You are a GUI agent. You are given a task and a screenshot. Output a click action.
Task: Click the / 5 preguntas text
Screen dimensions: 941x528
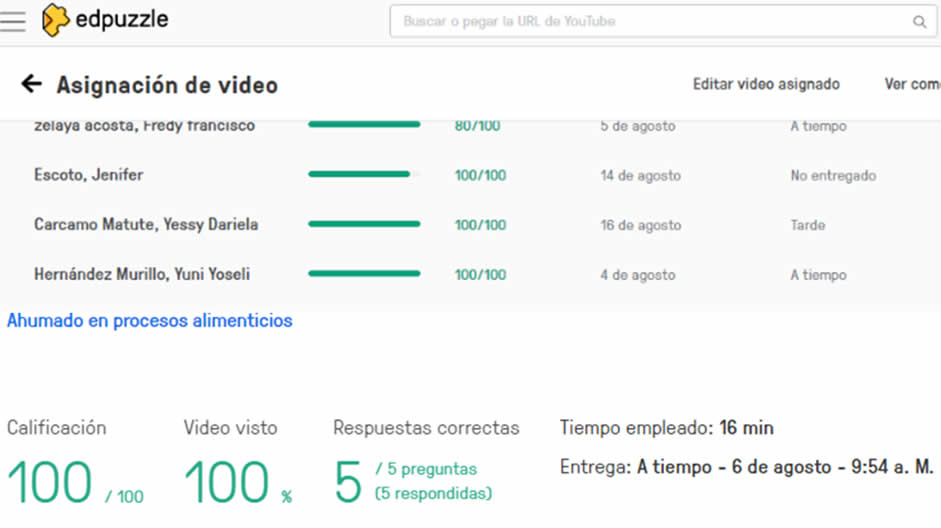tap(426, 469)
